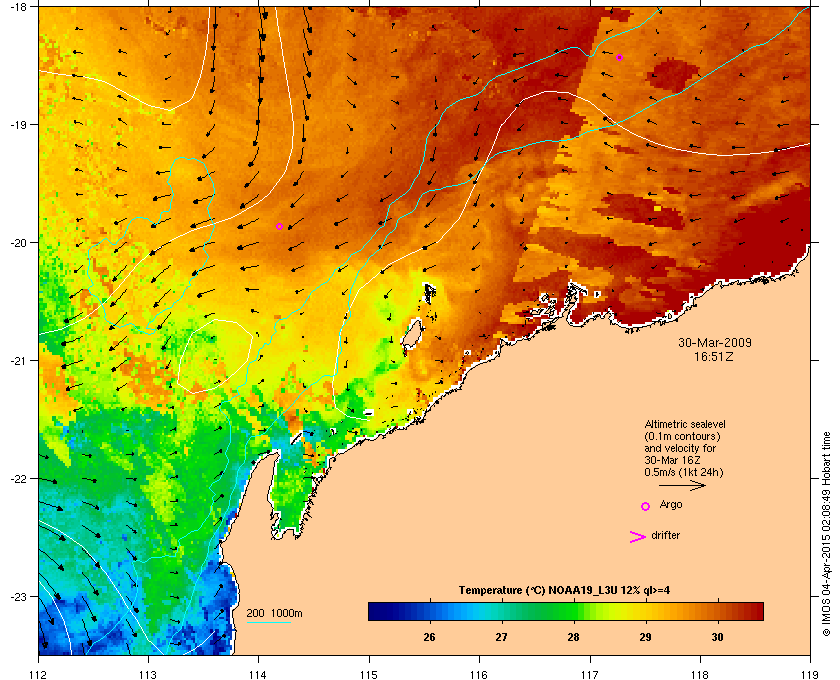Click the latitude axis label -18
Image resolution: width=840 pixels, height=680 pixels.
coord(18,6)
